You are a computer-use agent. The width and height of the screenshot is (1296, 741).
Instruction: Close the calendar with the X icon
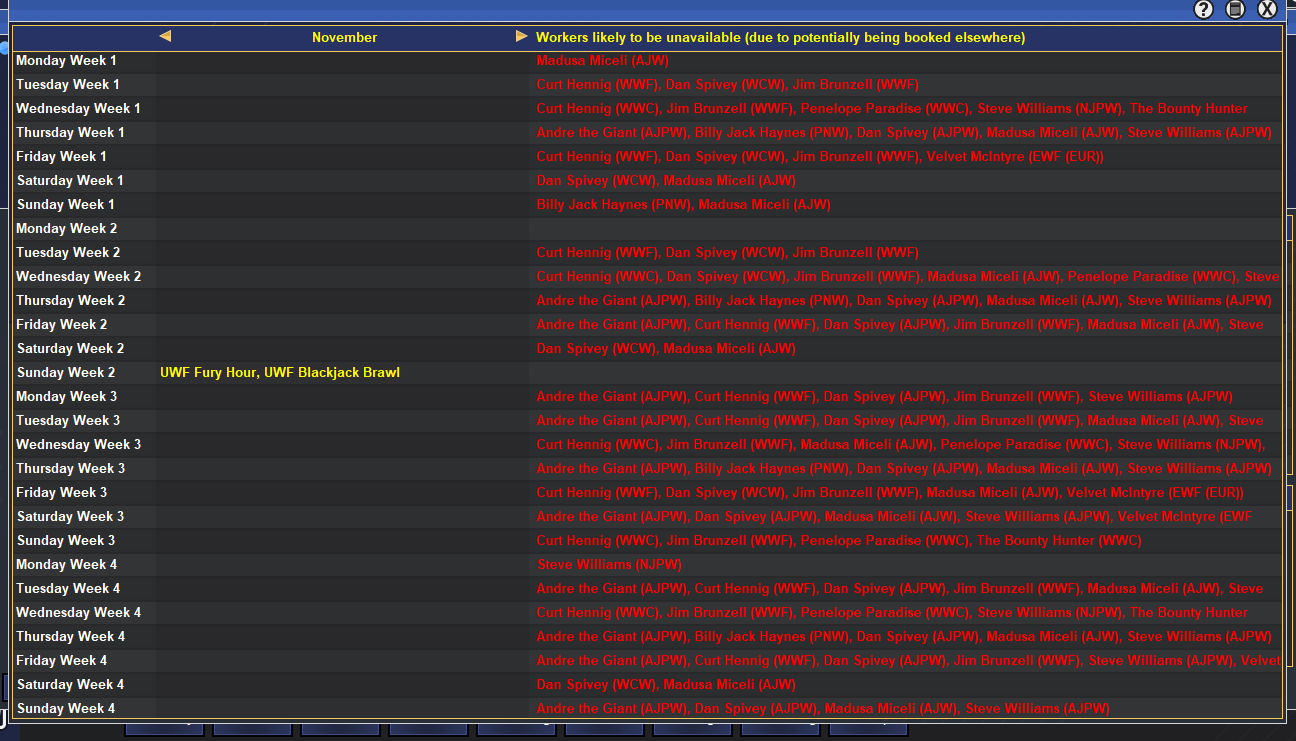coord(1267,10)
